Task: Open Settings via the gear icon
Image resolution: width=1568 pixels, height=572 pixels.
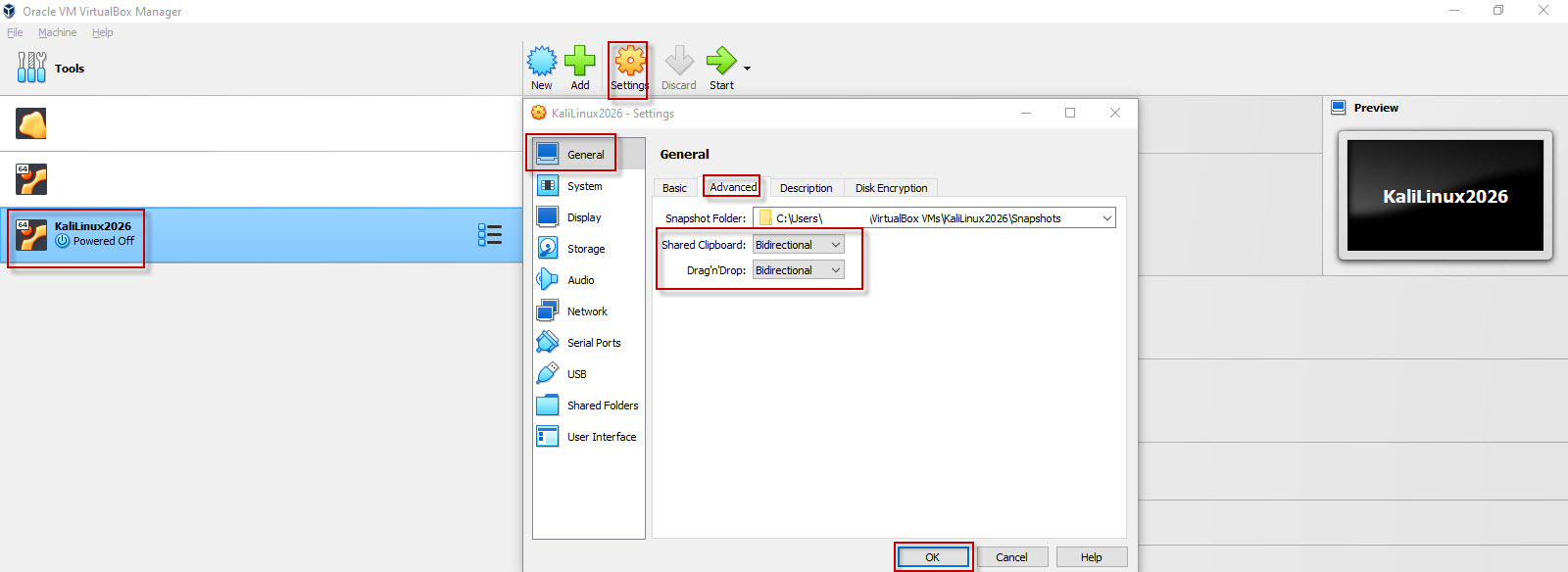Action: tap(629, 61)
